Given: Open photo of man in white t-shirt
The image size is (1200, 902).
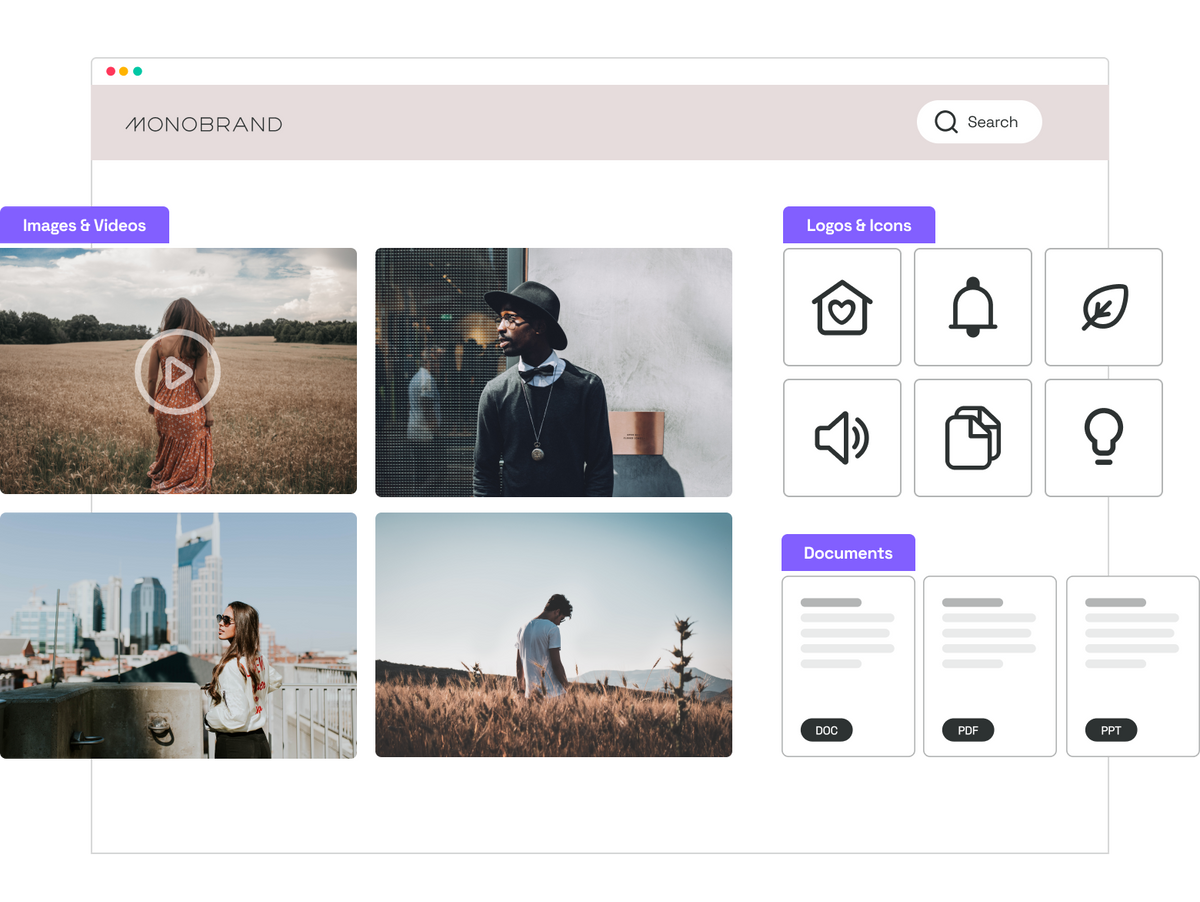Looking at the screenshot, I should [553, 636].
